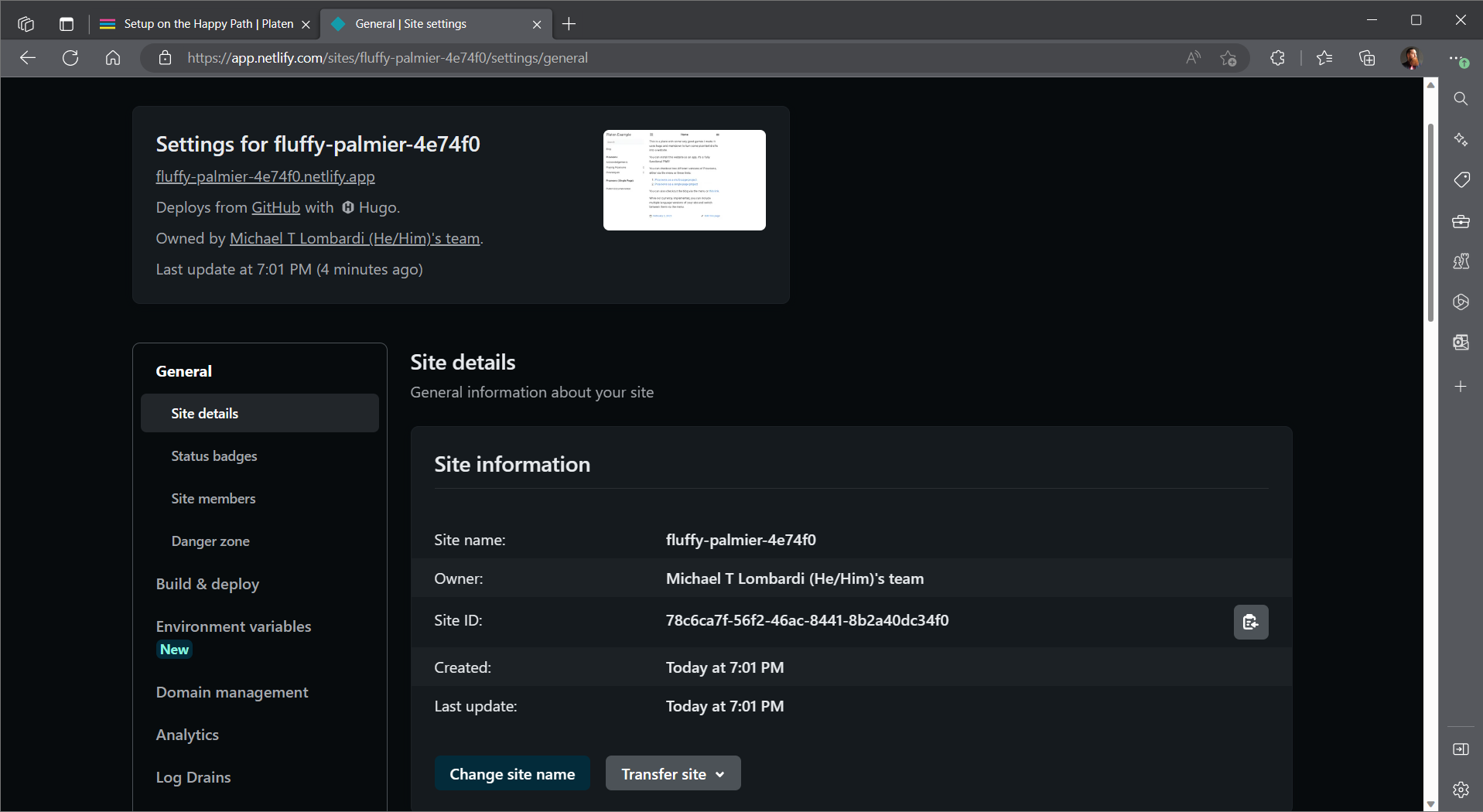
Task: Open sidebar settings gear
Action: tap(1461, 790)
